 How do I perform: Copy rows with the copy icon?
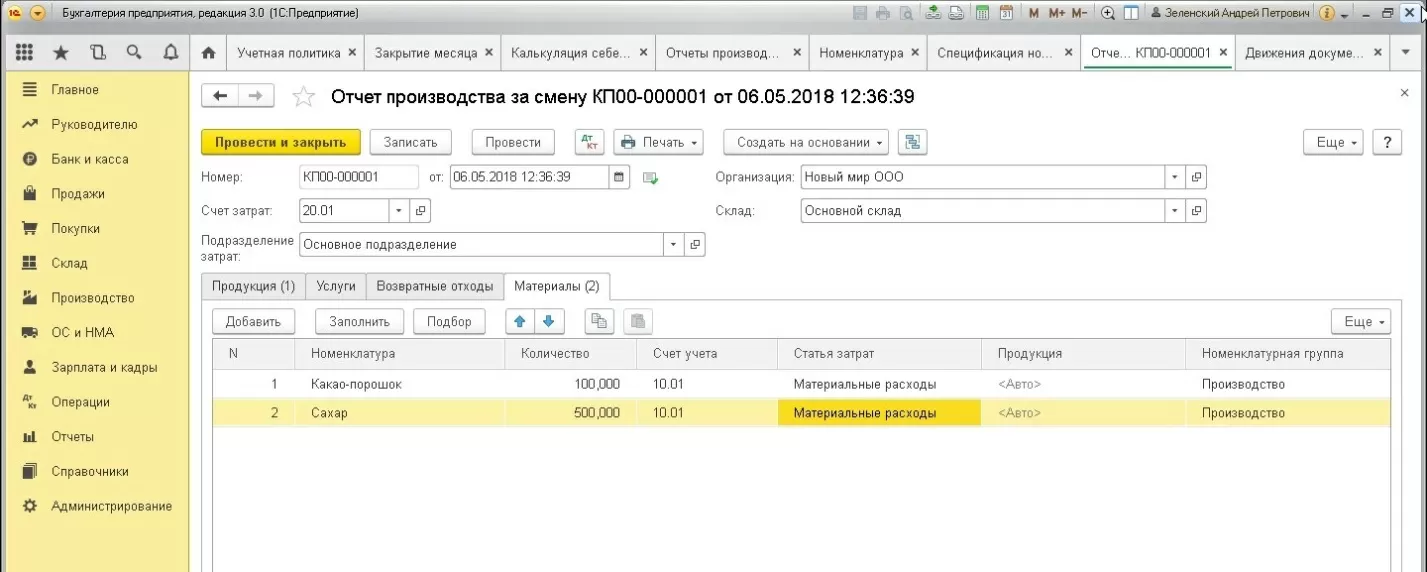click(x=599, y=321)
